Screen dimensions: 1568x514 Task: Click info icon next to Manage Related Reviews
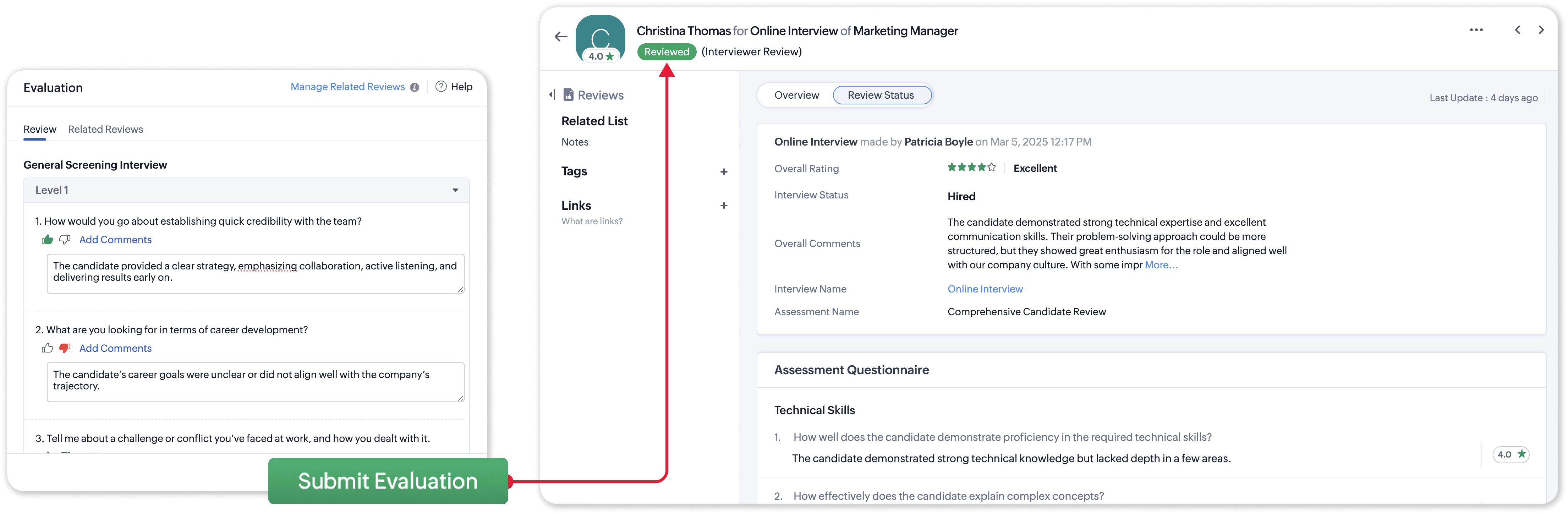point(415,87)
